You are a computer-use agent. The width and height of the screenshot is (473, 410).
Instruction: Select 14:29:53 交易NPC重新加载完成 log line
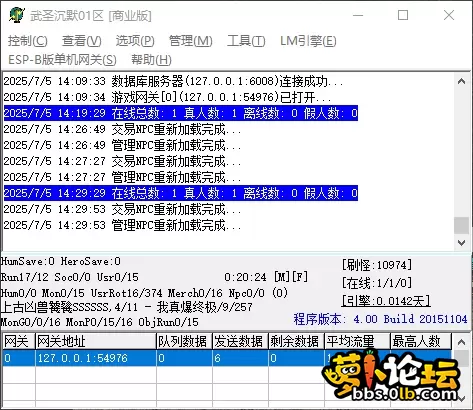(x=122, y=209)
